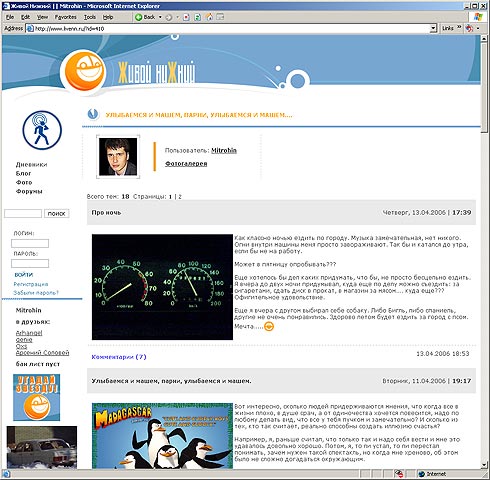
Task: Go to page 2 of topics
Action: coord(180,197)
